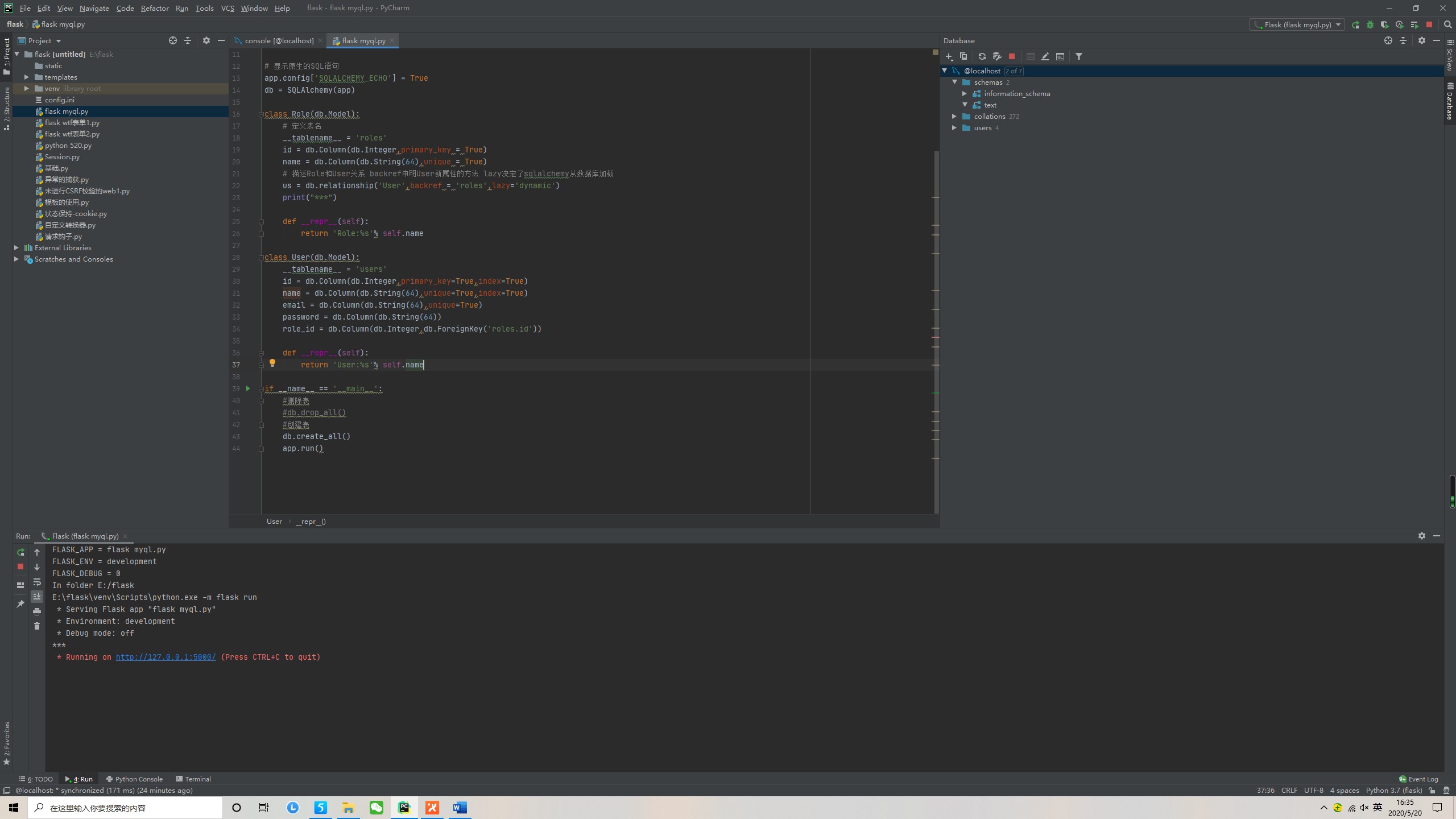Toggle the Project tool window side tab
The width and height of the screenshot is (1456, 819).
[6, 56]
